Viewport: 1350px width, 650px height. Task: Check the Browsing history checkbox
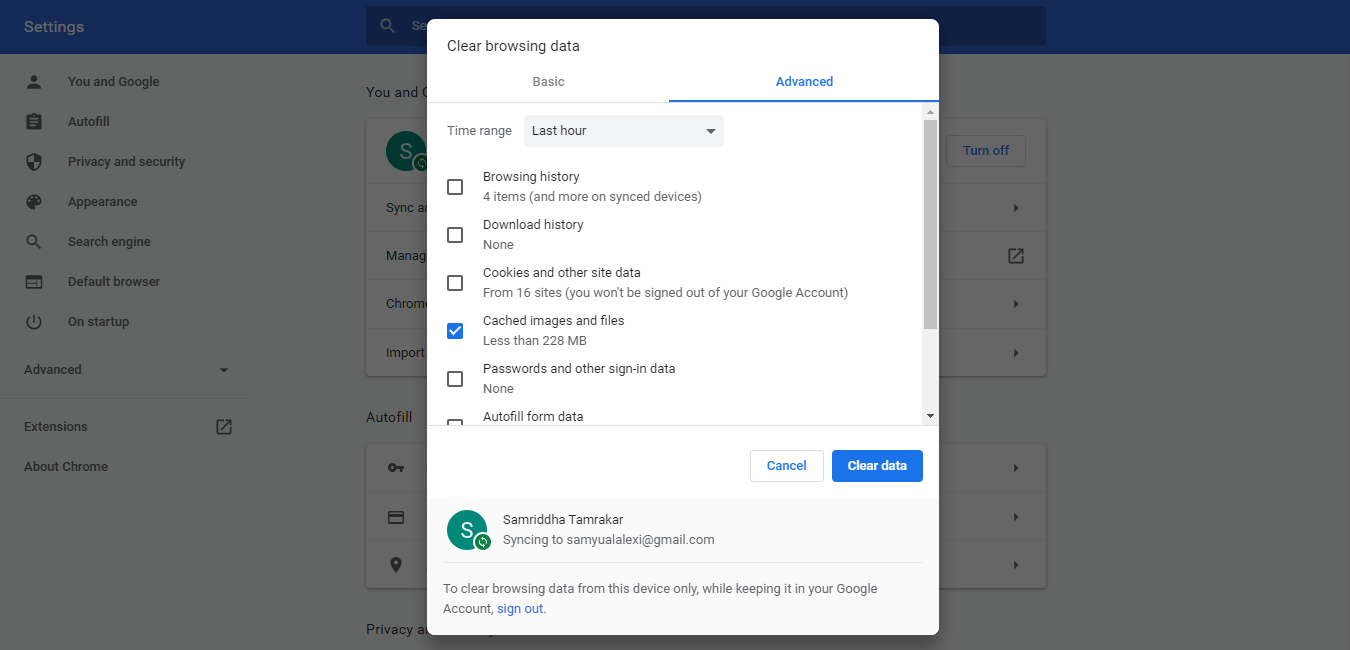pyautogui.click(x=455, y=187)
